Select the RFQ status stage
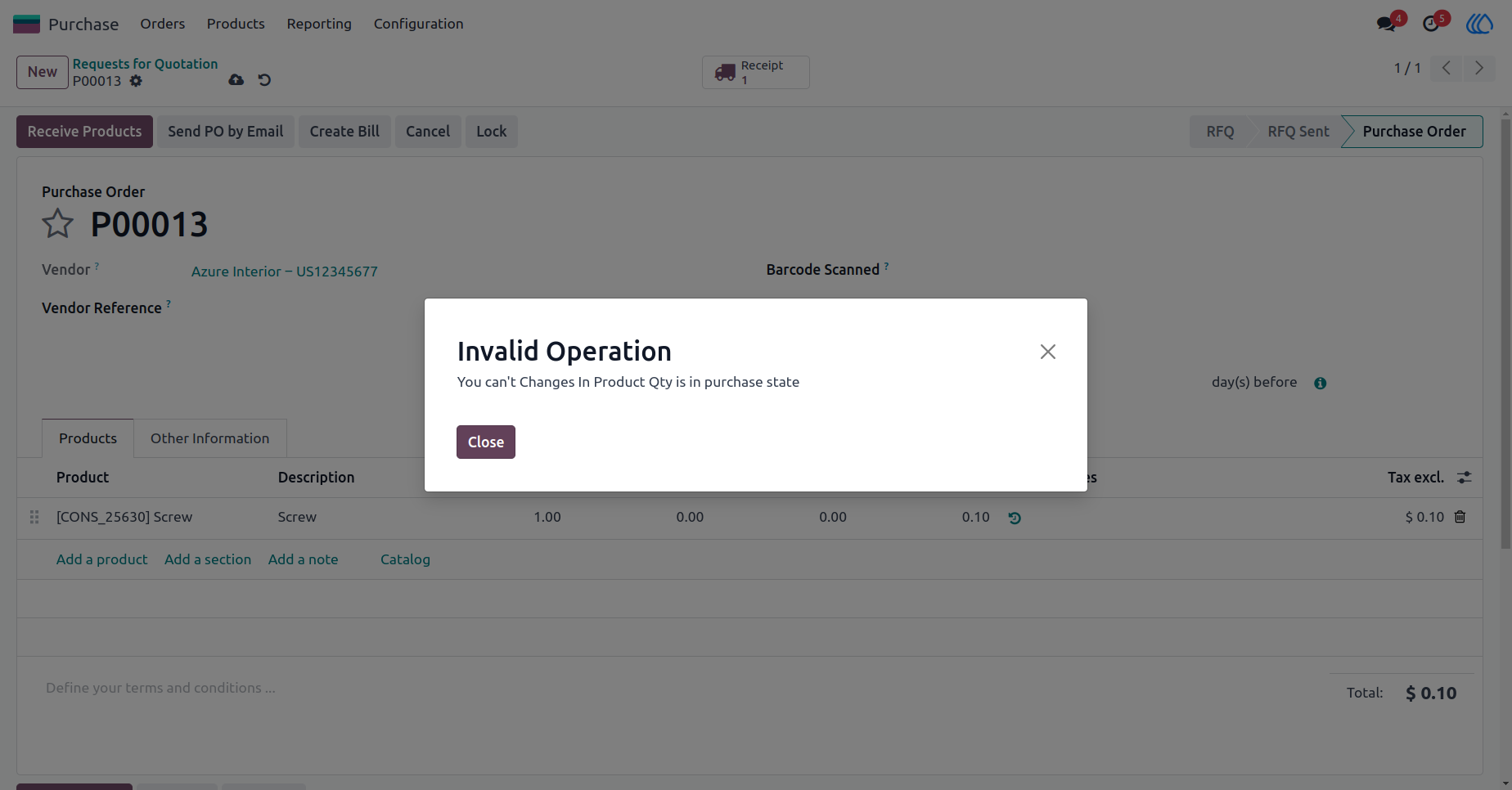The height and width of the screenshot is (790, 1512). [1220, 132]
